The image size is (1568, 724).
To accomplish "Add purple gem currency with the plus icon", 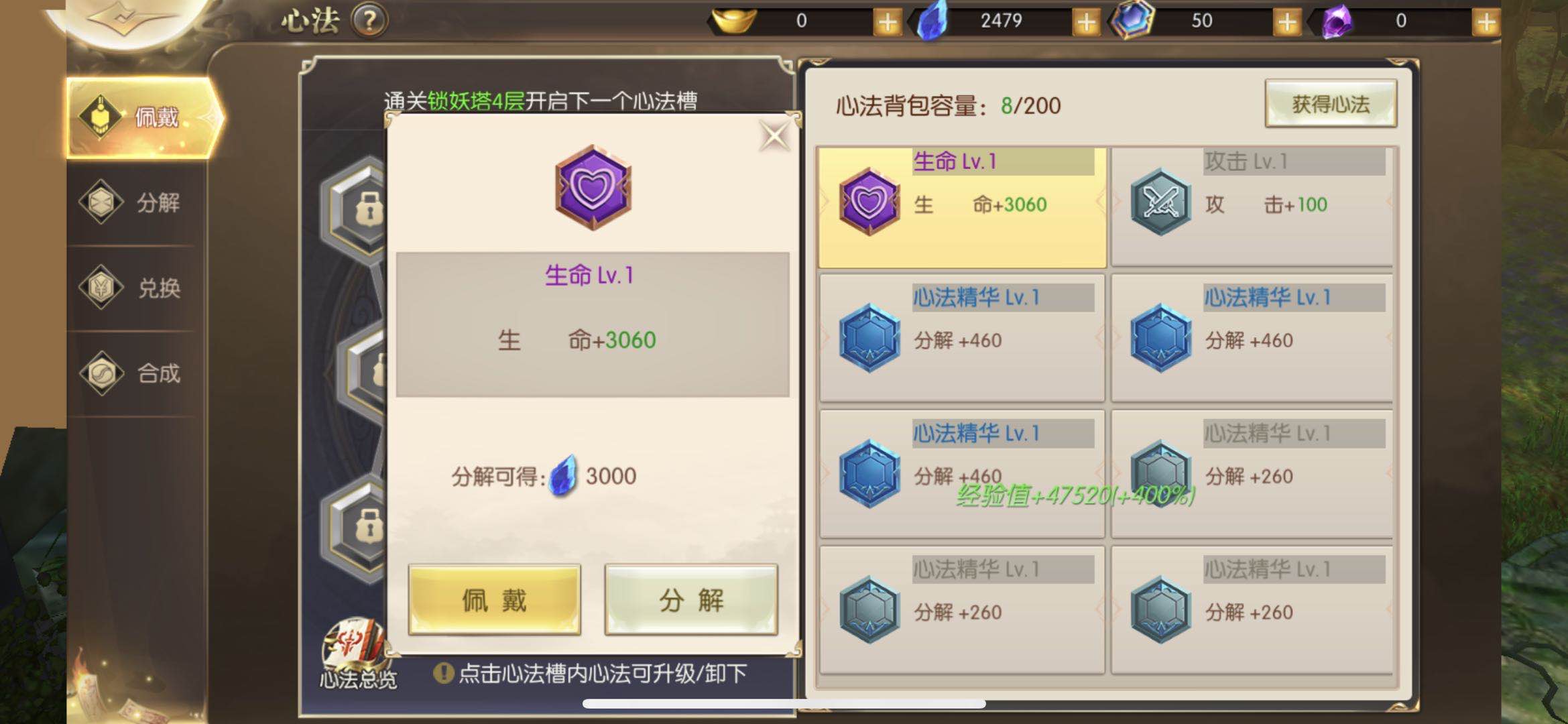I will coord(1486,22).
